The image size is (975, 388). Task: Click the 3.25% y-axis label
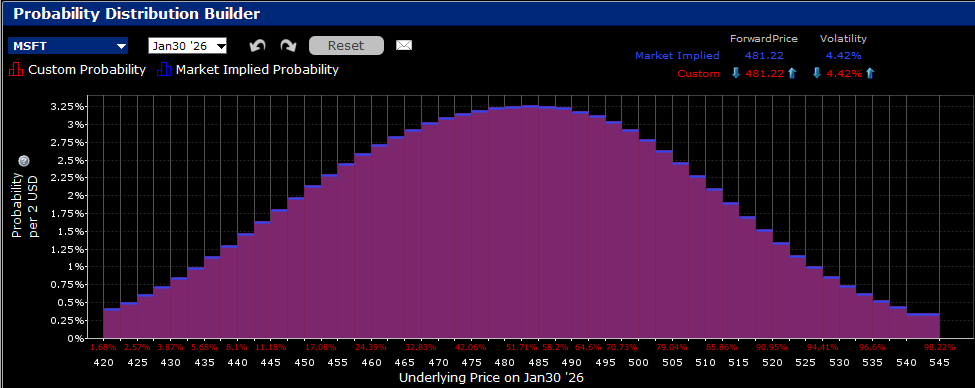pos(66,106)
